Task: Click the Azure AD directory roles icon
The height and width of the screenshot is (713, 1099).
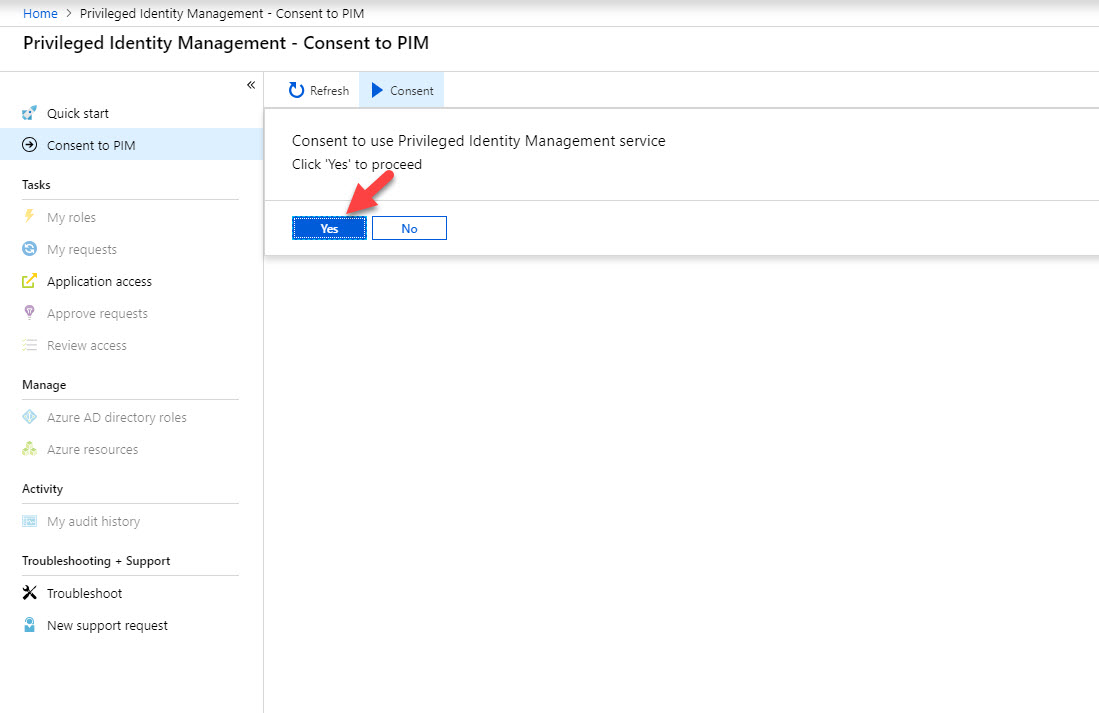Action: [29, 416]
